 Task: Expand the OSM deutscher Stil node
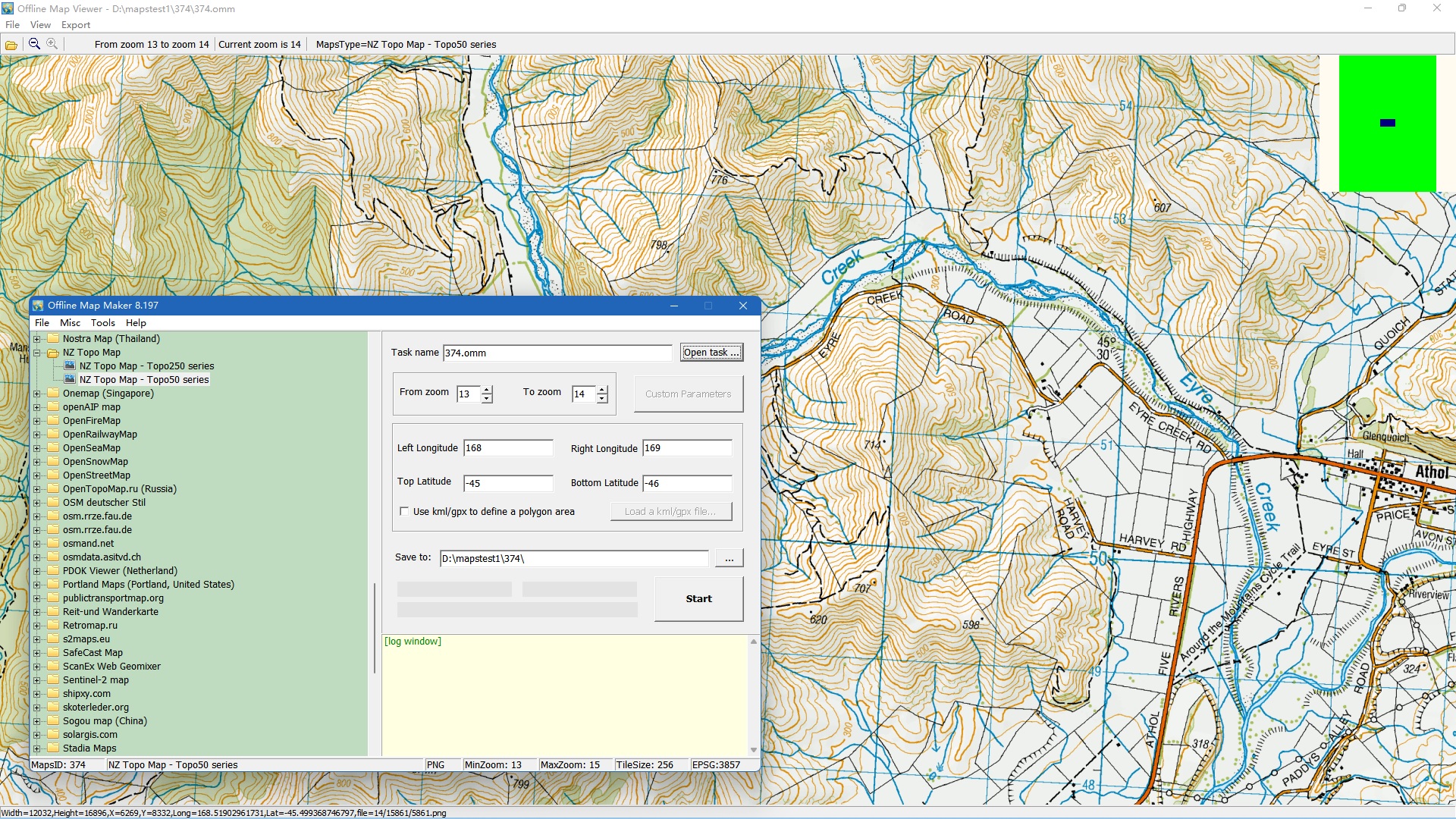coord(36,503)
